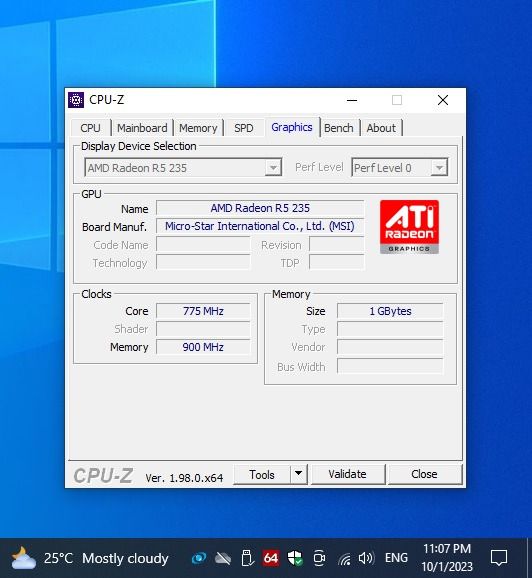The height and width of the screenshot is (578, 532).
Task: Expand the AMD Radeon R5 235 device dropdown
Action: [273, 168]
